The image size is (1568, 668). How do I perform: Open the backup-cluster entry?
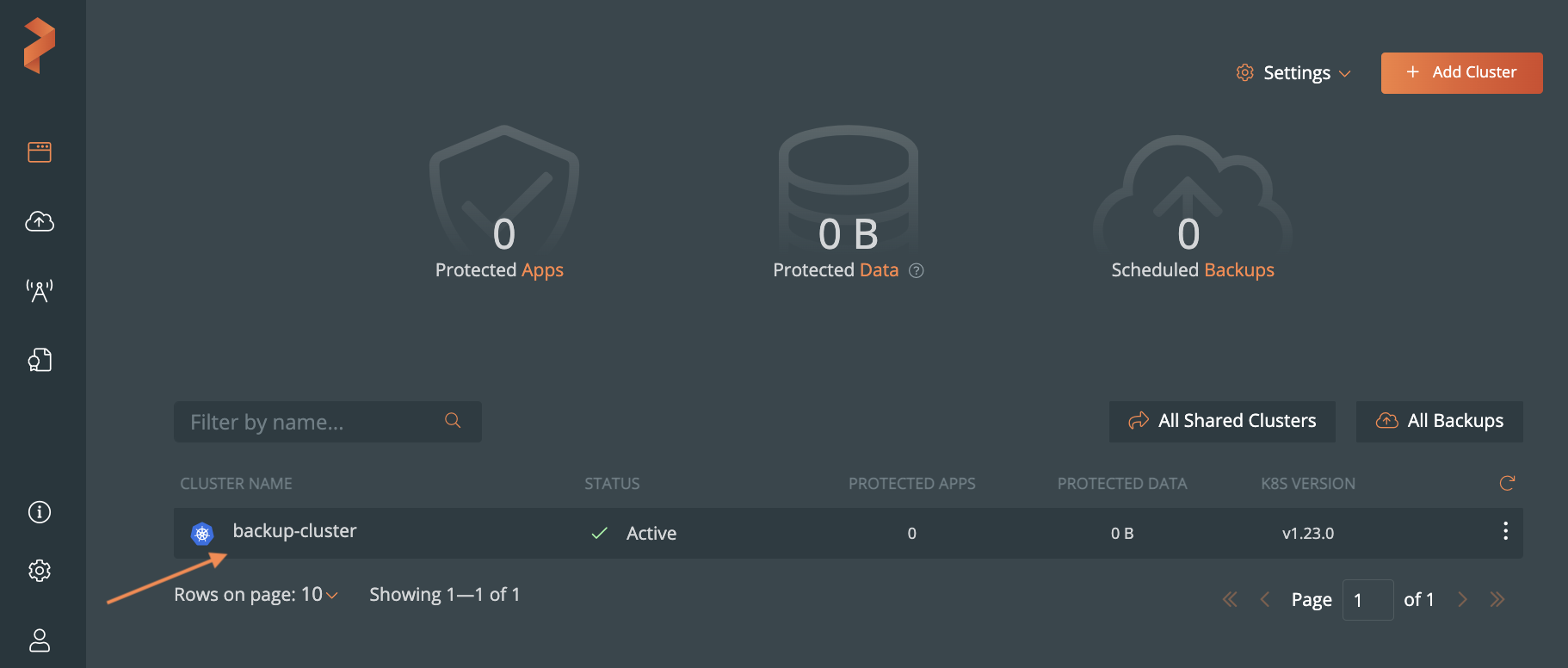(294, 531)
